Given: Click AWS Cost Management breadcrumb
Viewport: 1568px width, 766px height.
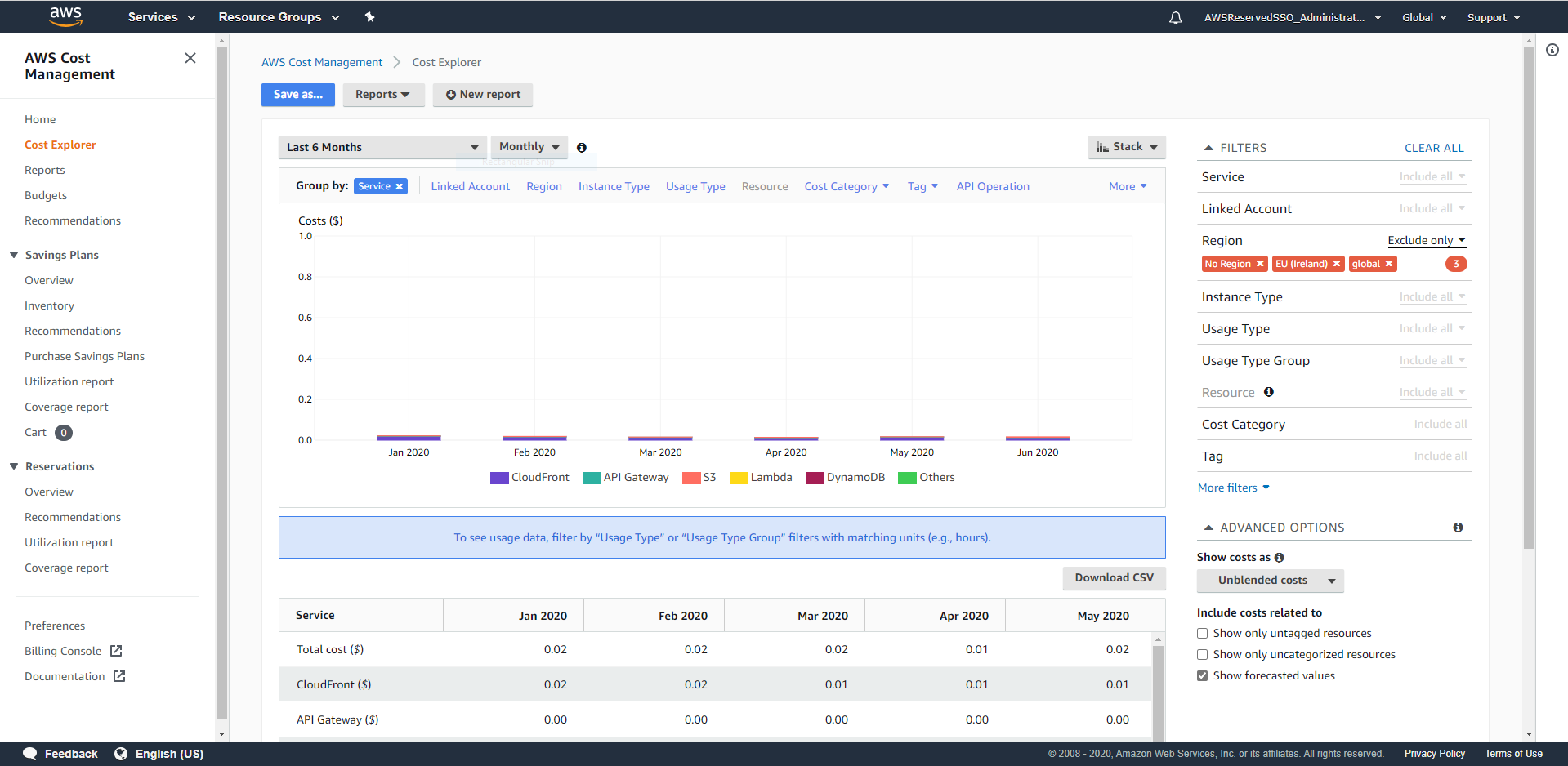Looking at the screenshot, I should click(x=322, y=63).
